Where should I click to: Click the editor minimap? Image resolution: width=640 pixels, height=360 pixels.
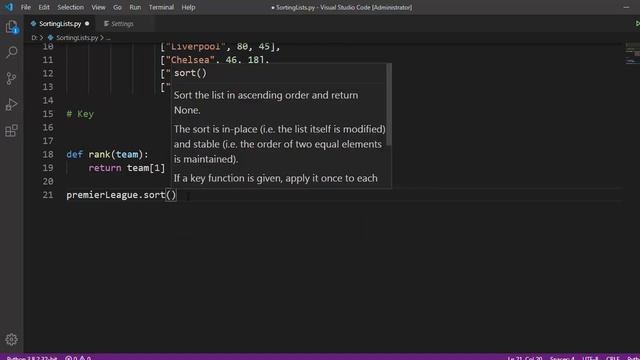point(632,53)
